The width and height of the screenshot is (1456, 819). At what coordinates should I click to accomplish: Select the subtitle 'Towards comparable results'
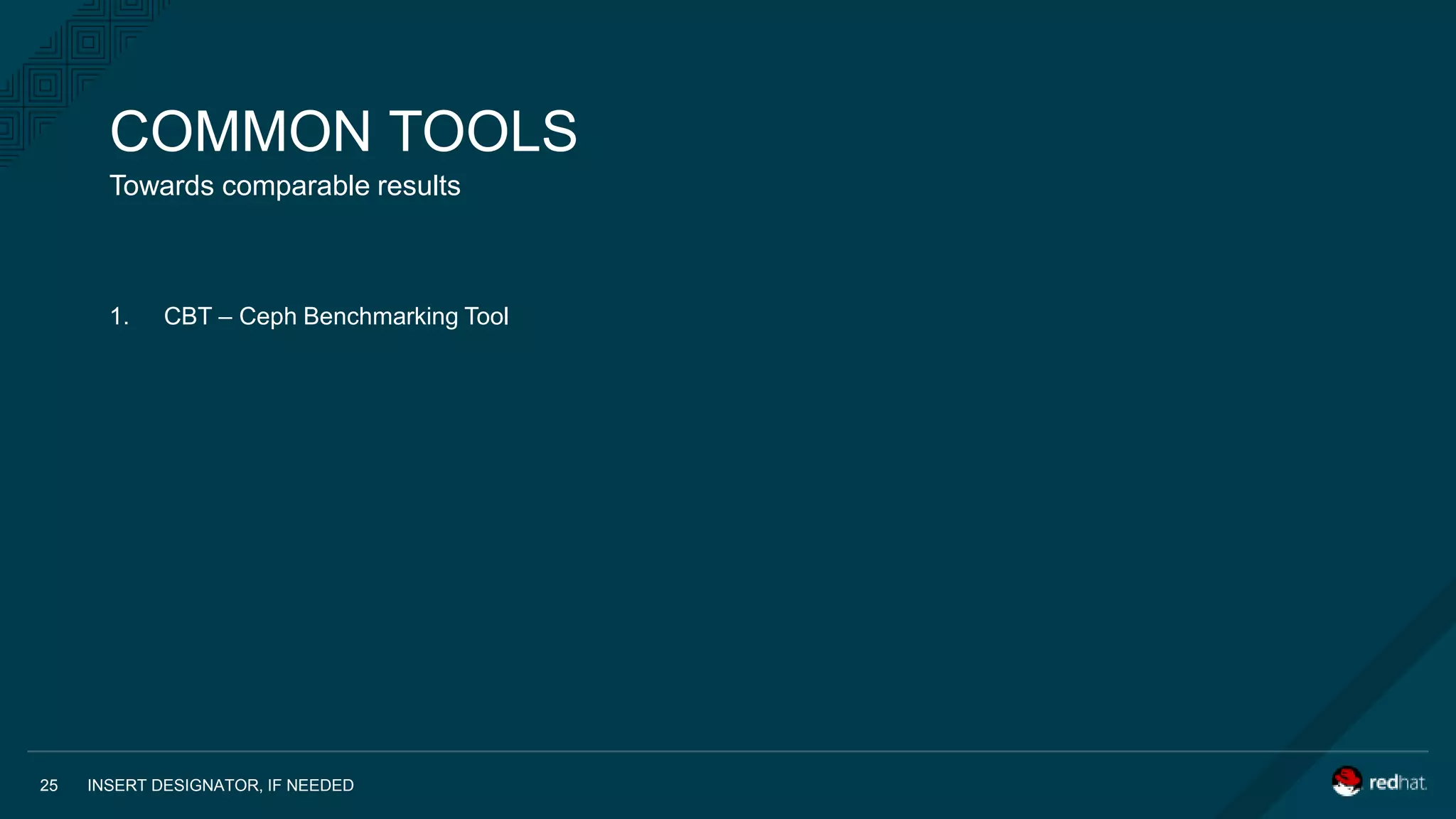pos(285,186)
